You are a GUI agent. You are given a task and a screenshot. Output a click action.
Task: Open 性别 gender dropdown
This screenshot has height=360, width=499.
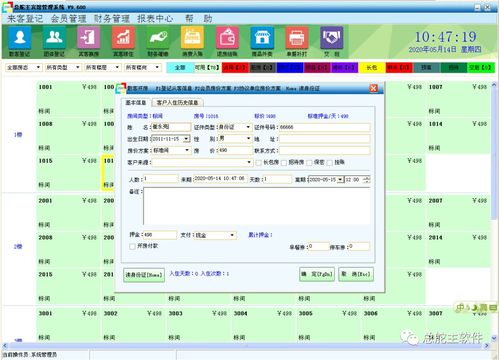point(248,139)
